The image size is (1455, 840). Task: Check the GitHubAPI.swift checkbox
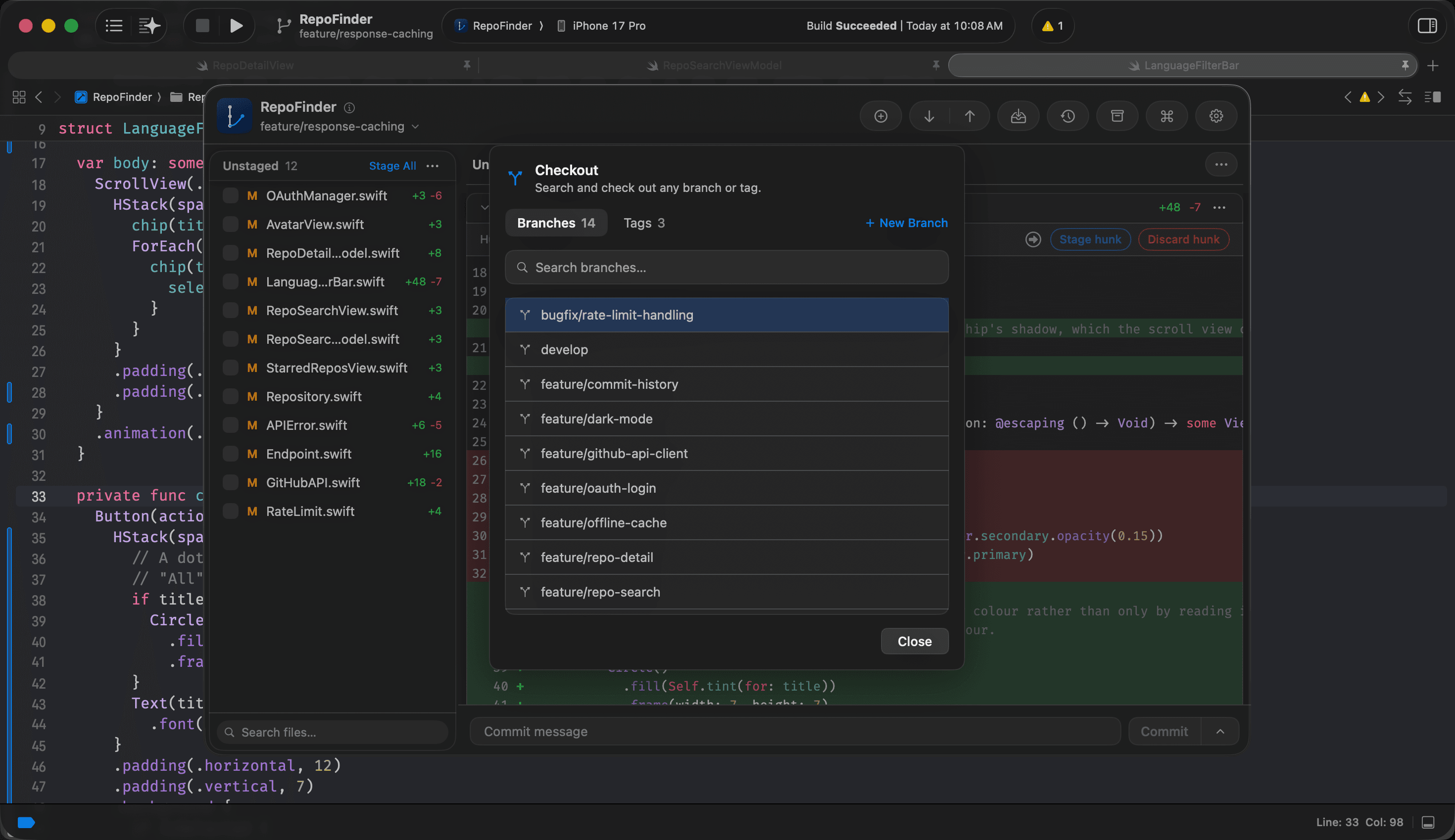tap(230, 482)
